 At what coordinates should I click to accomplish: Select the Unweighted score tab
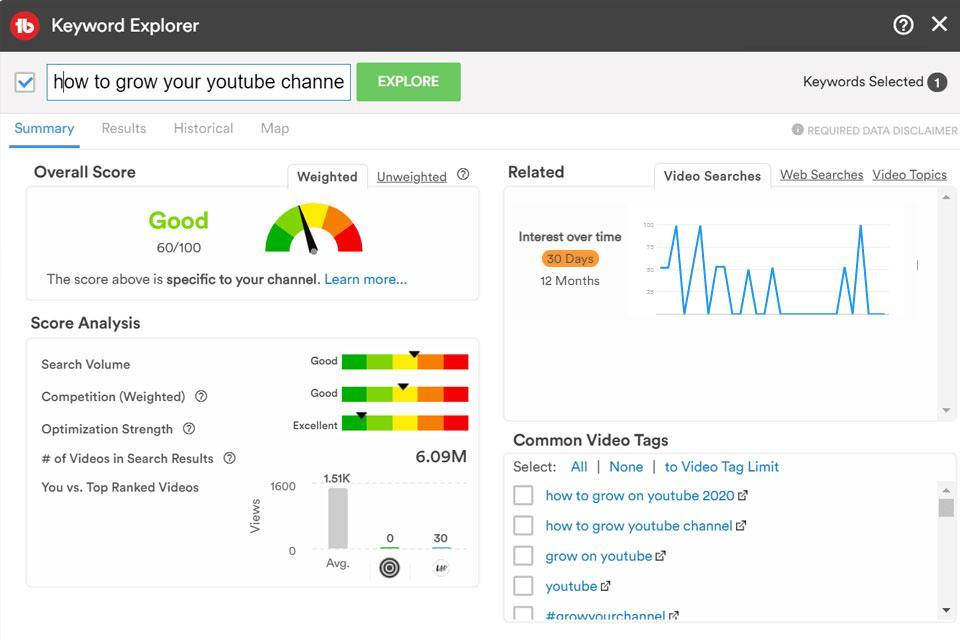tap(411, 177)
